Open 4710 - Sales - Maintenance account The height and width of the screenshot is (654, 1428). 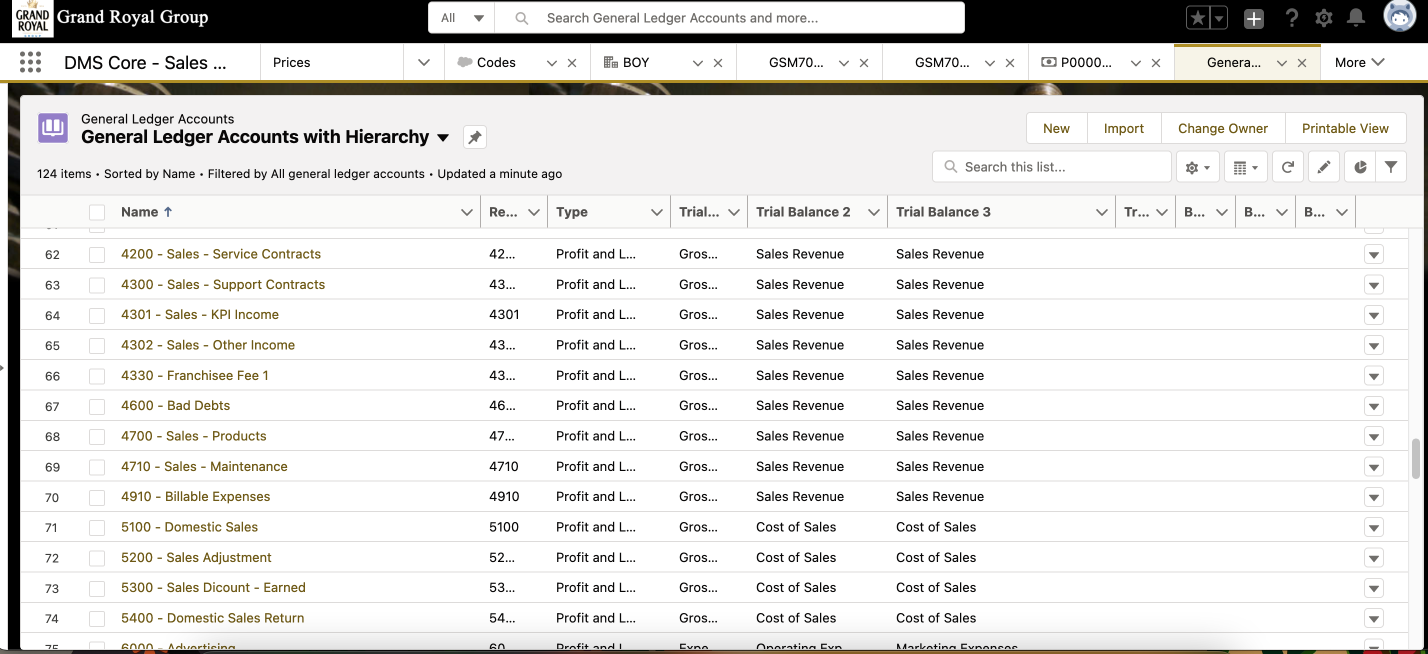coord(204,466)
